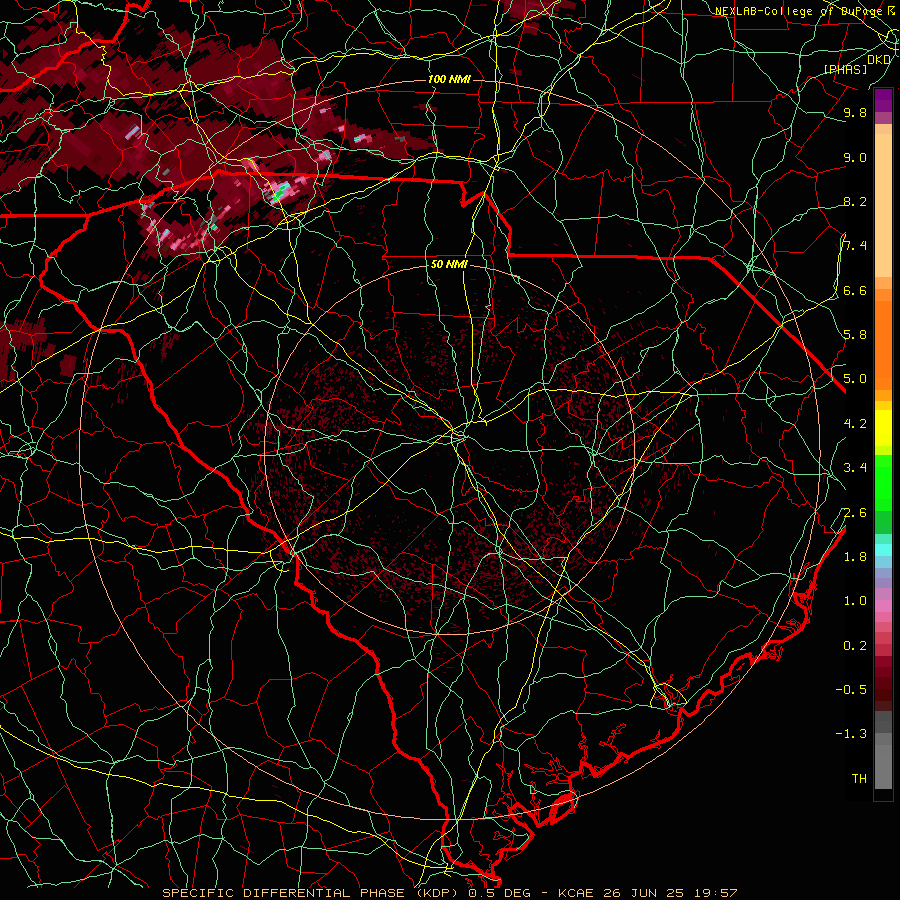Click the 6.6 value on the legend
The height and width of the screenshot is (900, 900).
click(x=855, y=290)
